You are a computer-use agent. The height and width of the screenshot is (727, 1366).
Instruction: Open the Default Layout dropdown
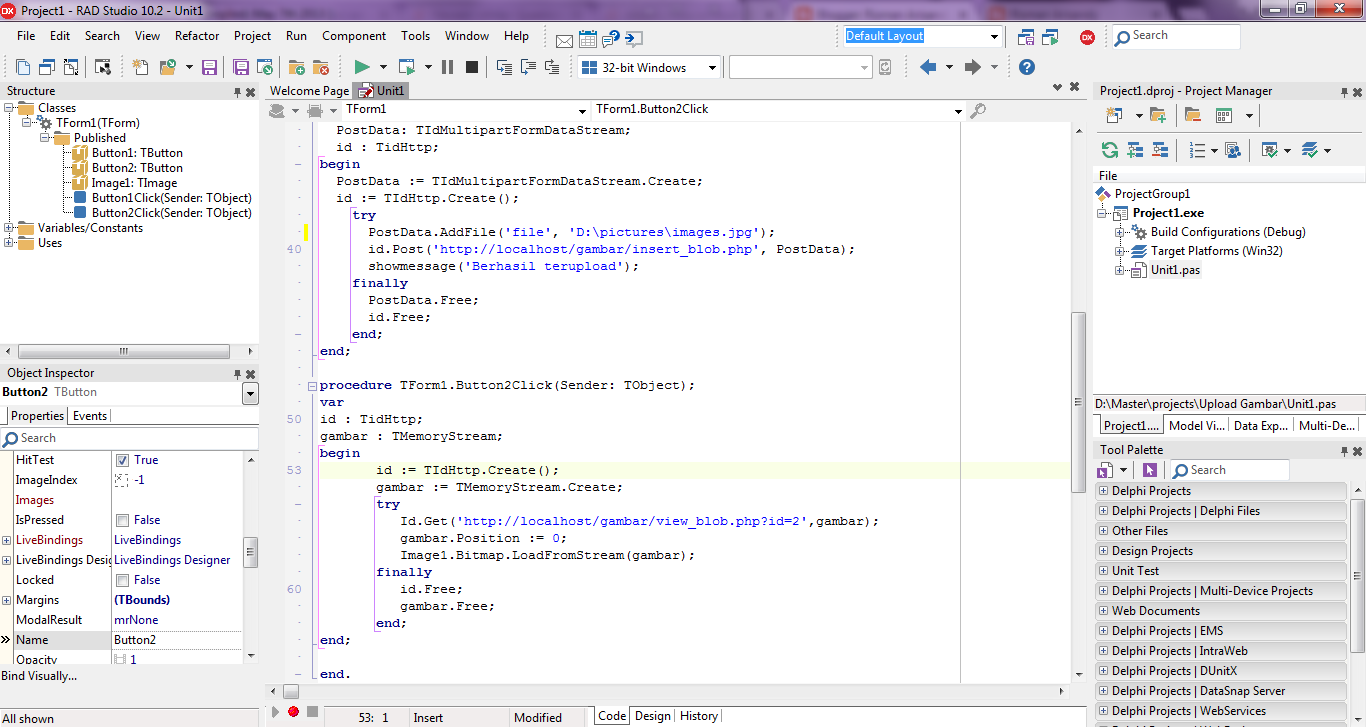coord(996,35)
